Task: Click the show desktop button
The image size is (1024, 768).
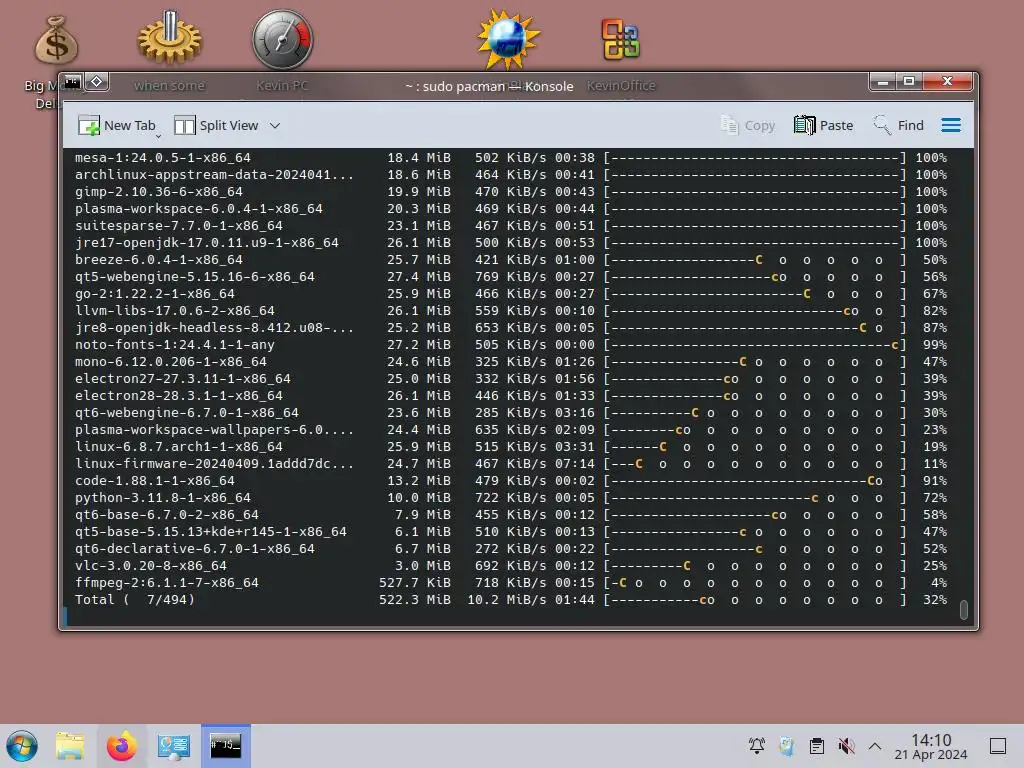Action: [997, 746]
